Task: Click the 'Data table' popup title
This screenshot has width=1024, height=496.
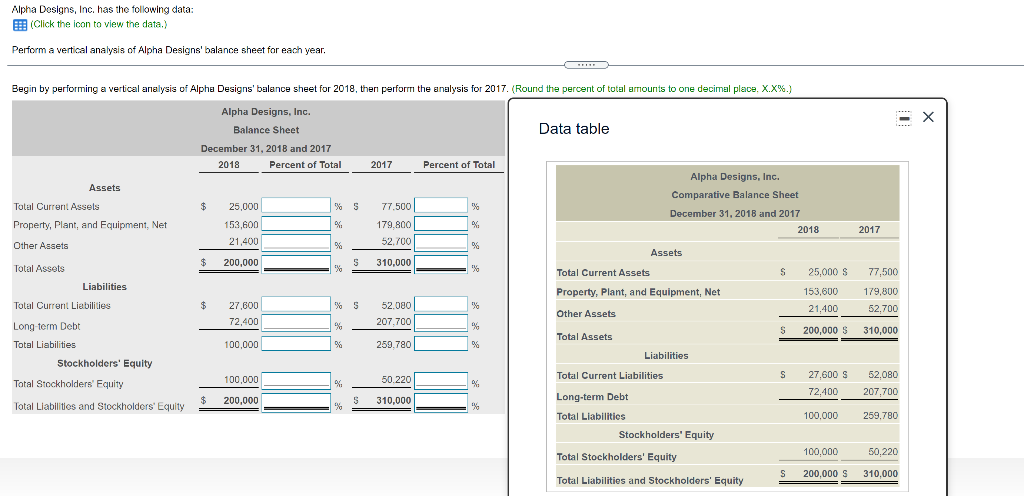Action: 573,129
